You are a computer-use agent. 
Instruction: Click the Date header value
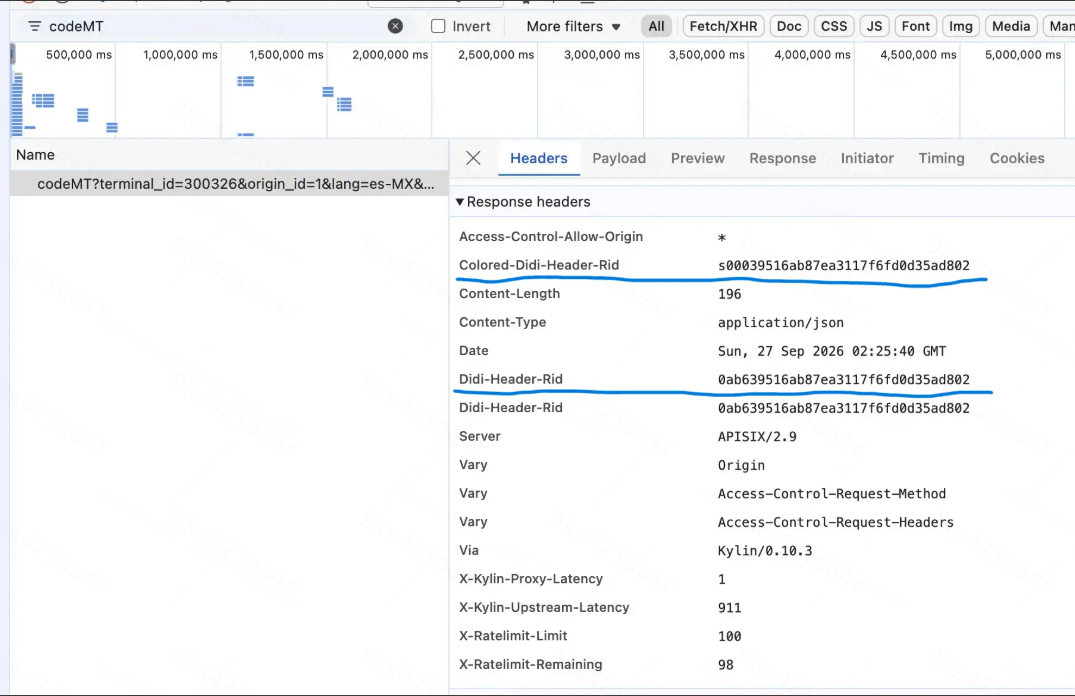coord(832,351)
